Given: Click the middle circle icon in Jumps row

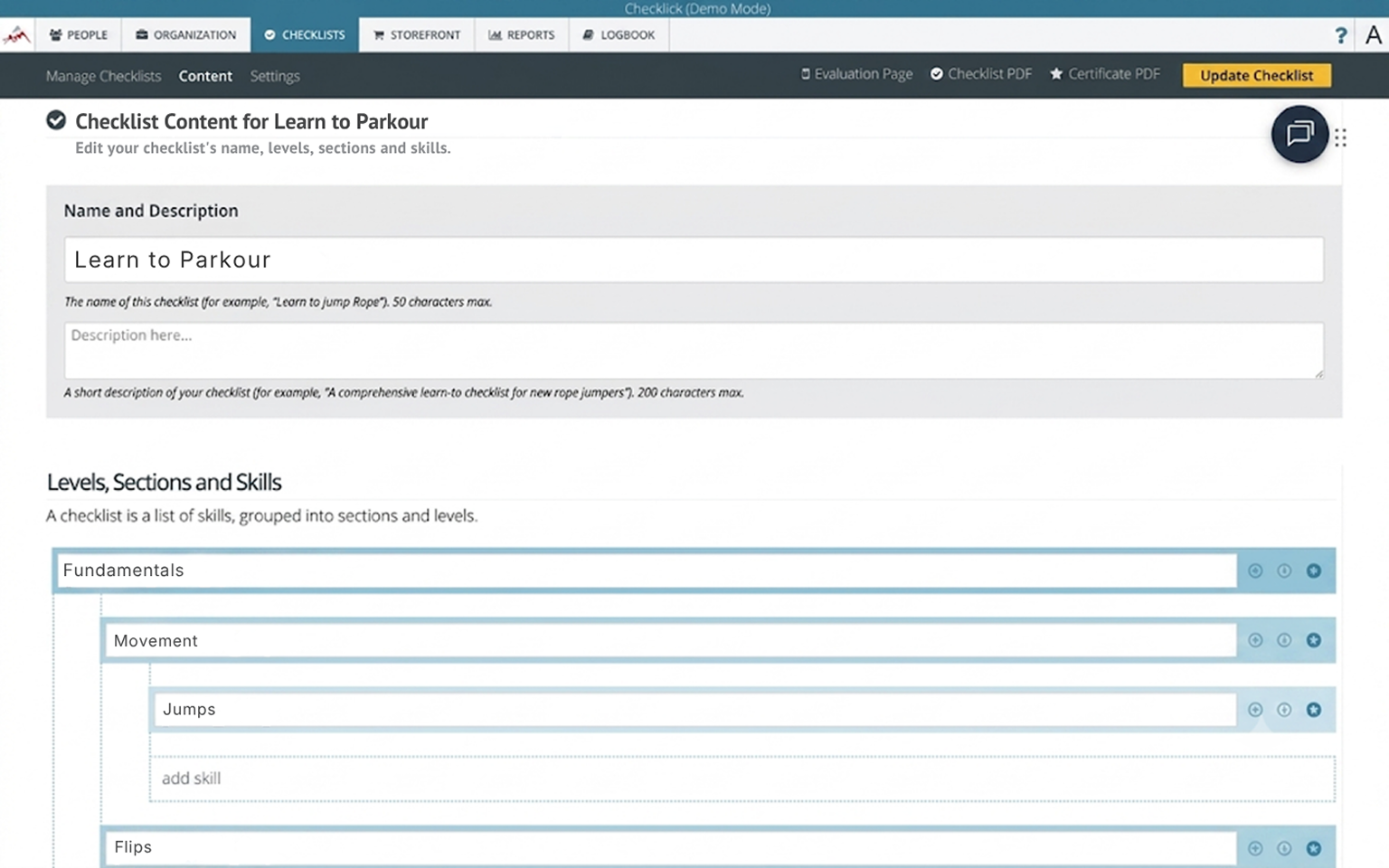Looking at the screenshot, I should click(1284, 710).
